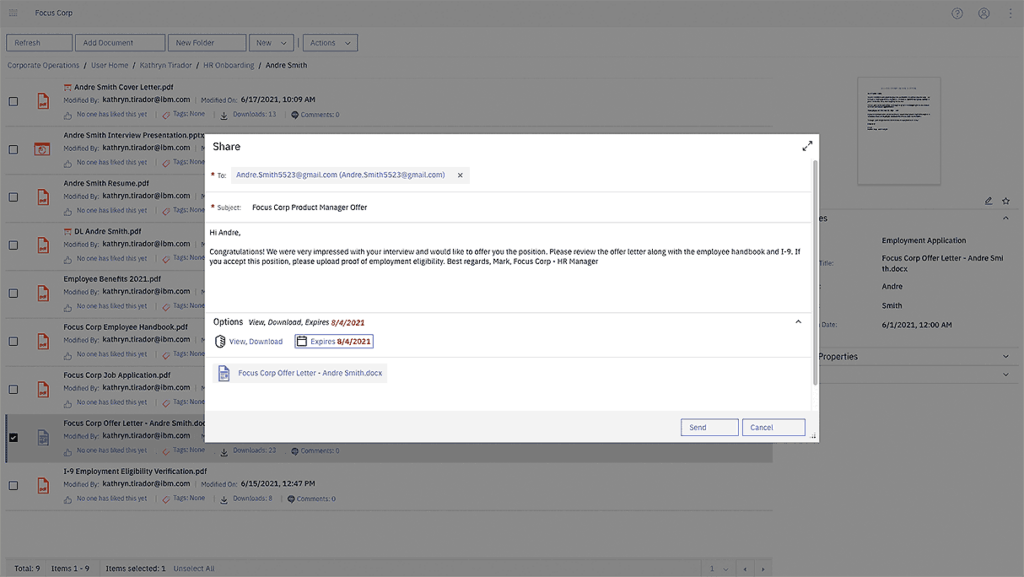Image resolution: width=1024 pixels, height=577 pixels.
Task: Click the View, Download shield icon
Action: 220,341
